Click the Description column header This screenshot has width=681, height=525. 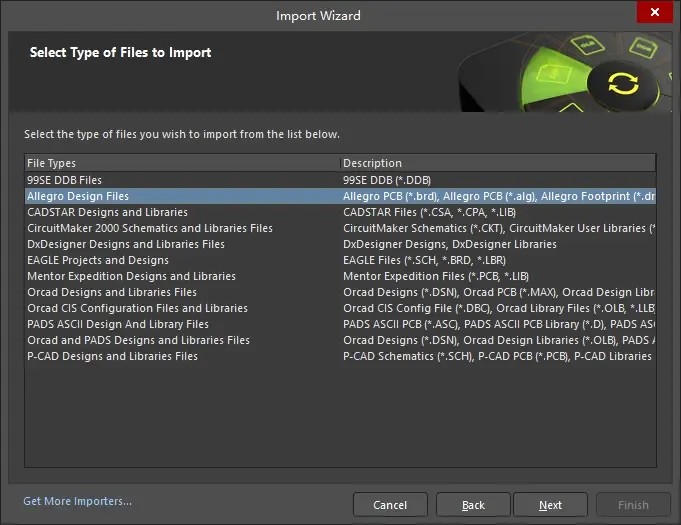[498, 163]
